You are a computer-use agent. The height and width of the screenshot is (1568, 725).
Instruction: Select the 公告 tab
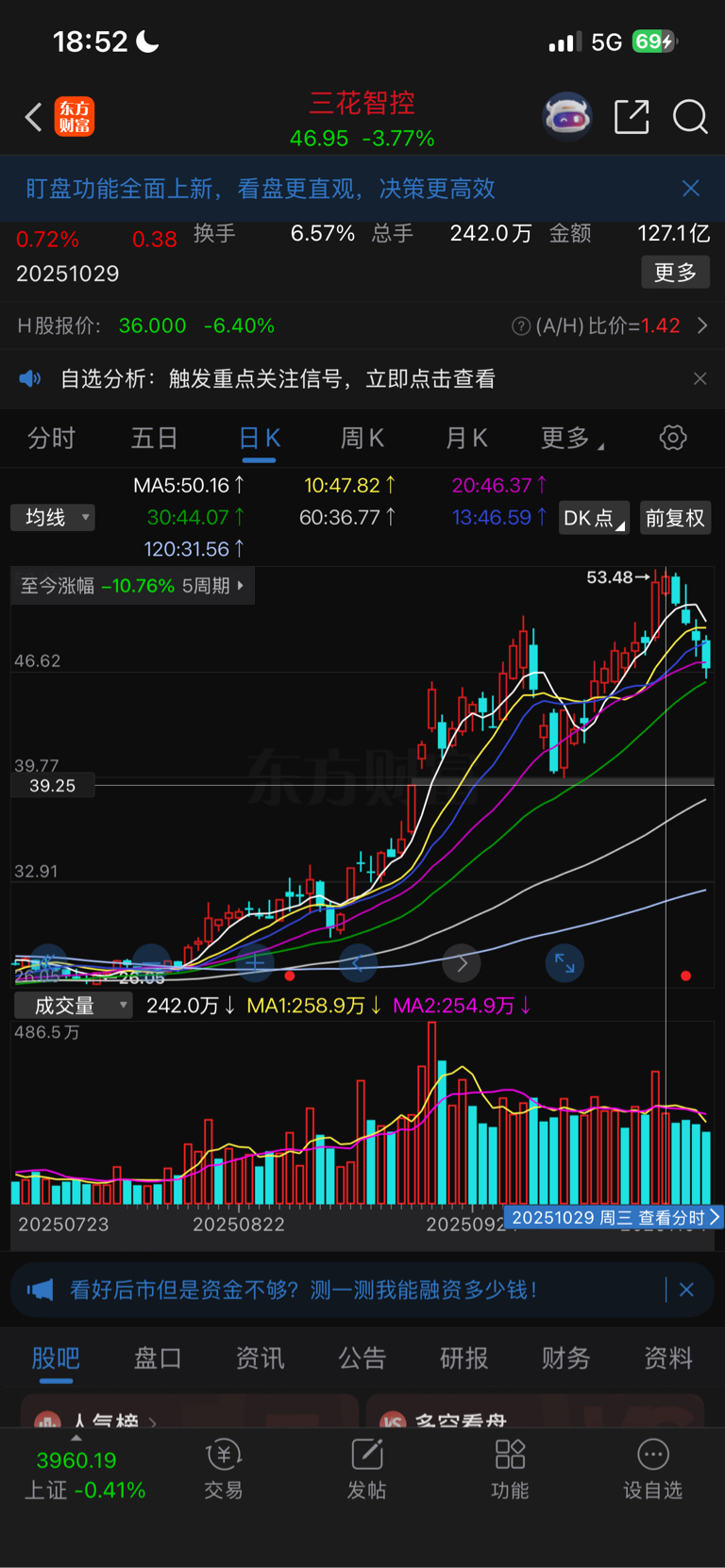click(x=362, y=1358)
